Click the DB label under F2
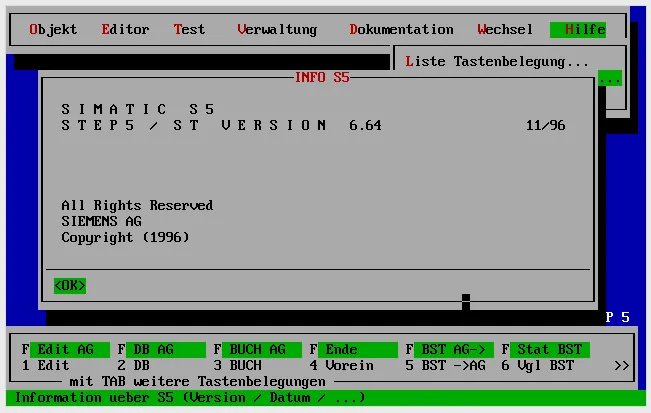 pyautogui.click(x=141, y=366)
